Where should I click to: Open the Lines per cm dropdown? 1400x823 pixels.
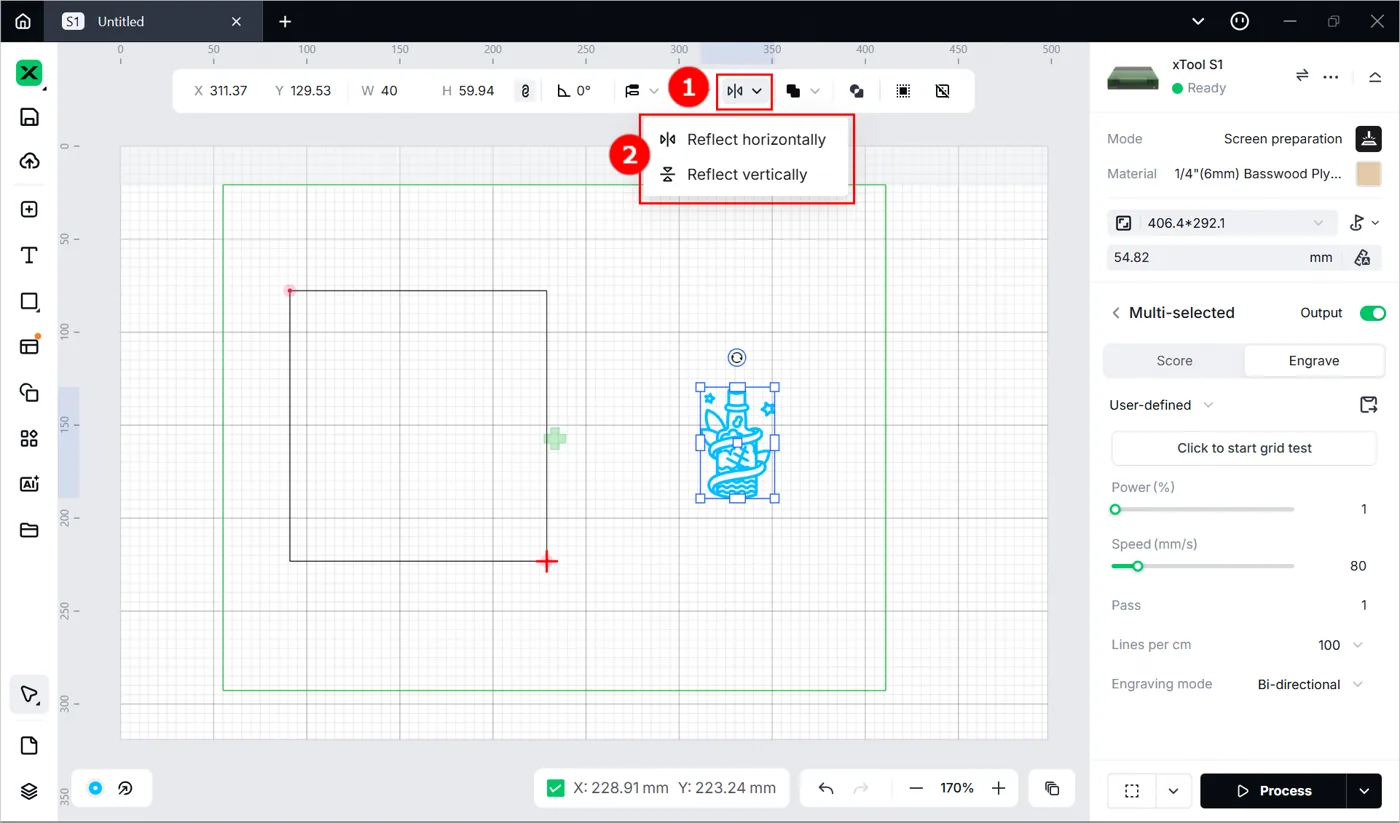tap(1342, 645)
